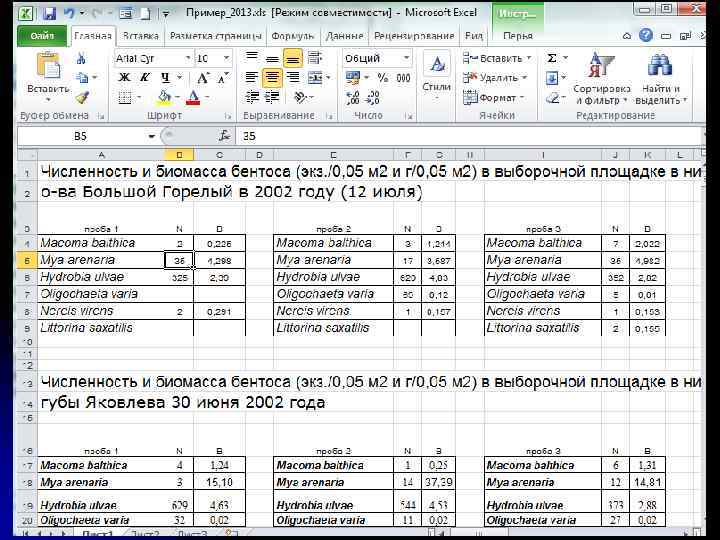Apply cell borders icon
720x540 pixels.
(x=125, y=97)
